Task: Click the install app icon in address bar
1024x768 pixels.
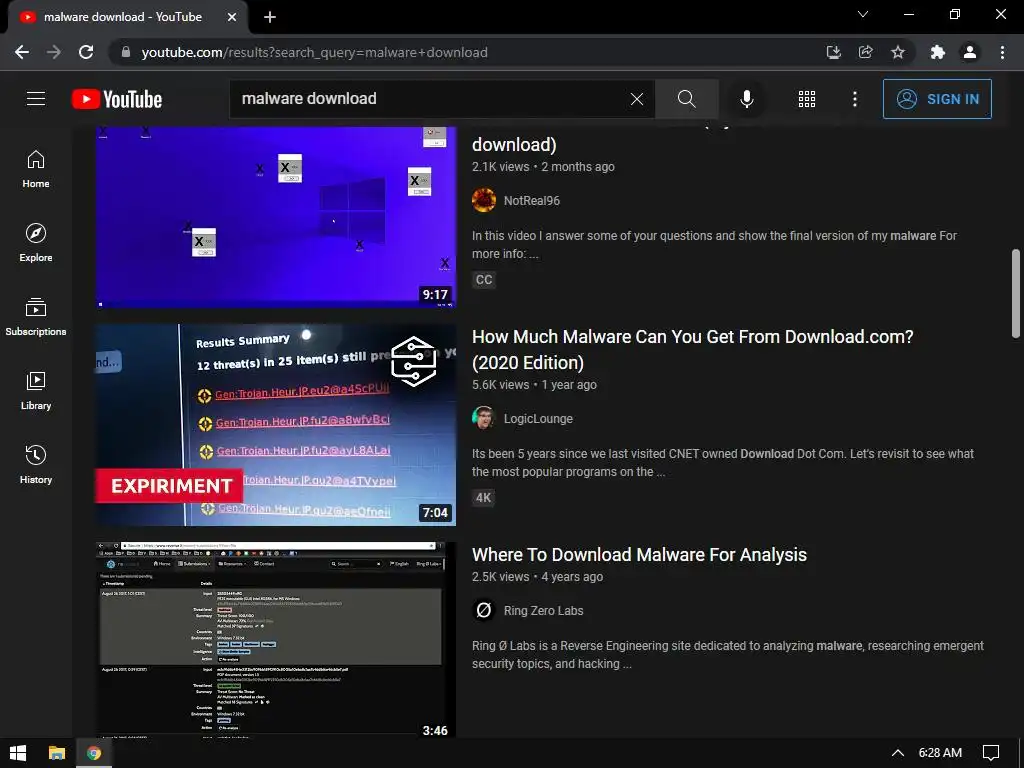Action: (833, 52)
